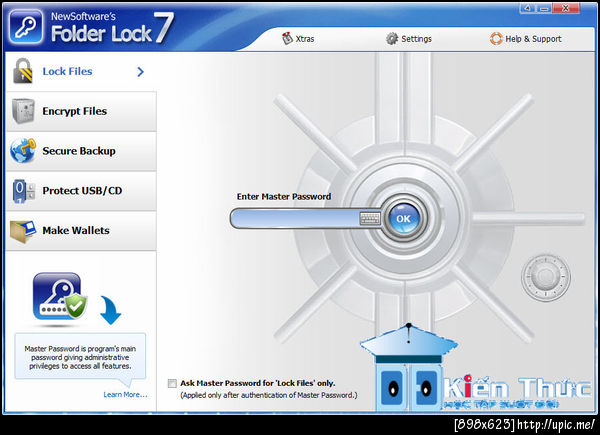Follow the Learn More link
Screen dimensions: 600x435
point(125,394)
